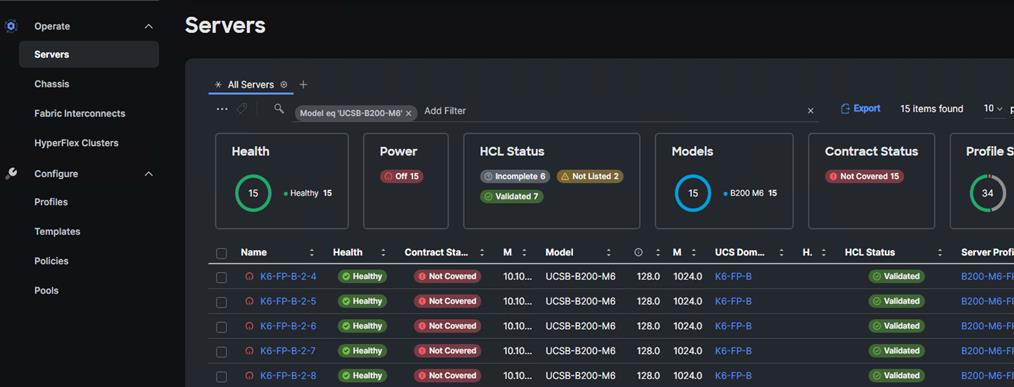Click the Export button
Image resolution: width=1014 pixels, height=387 pixels.
coord(860,109)
